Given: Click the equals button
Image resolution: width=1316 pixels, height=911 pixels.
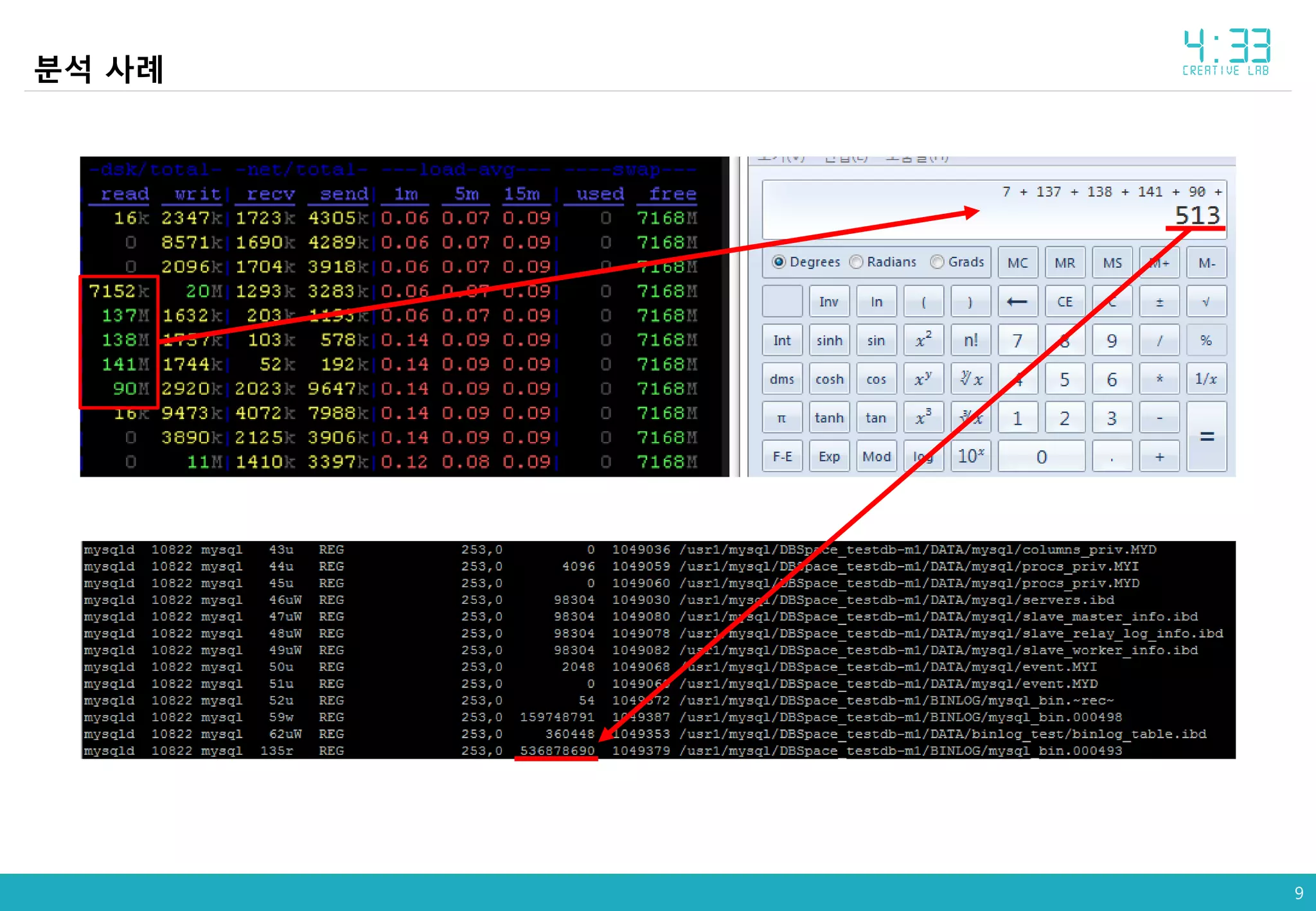Looking at the screenshot, I should click(1206, 437).
